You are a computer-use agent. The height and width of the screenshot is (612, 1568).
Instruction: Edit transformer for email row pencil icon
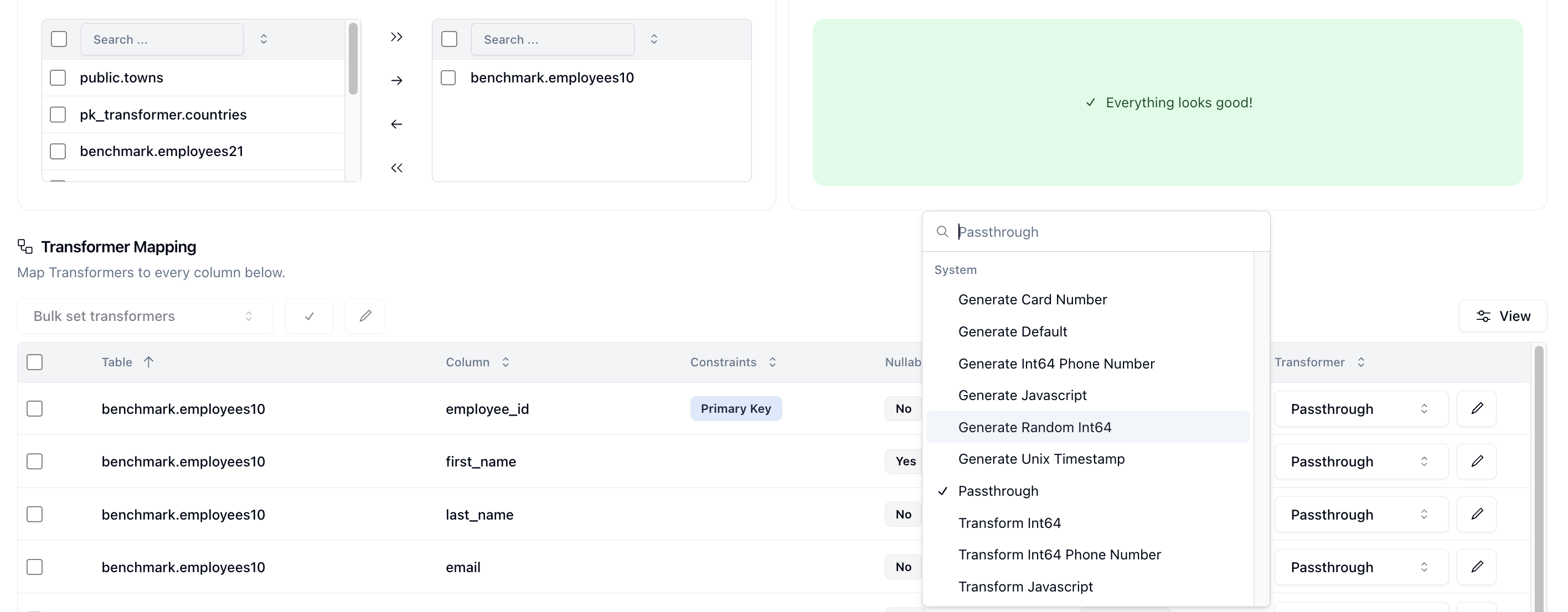point(1477,567)
